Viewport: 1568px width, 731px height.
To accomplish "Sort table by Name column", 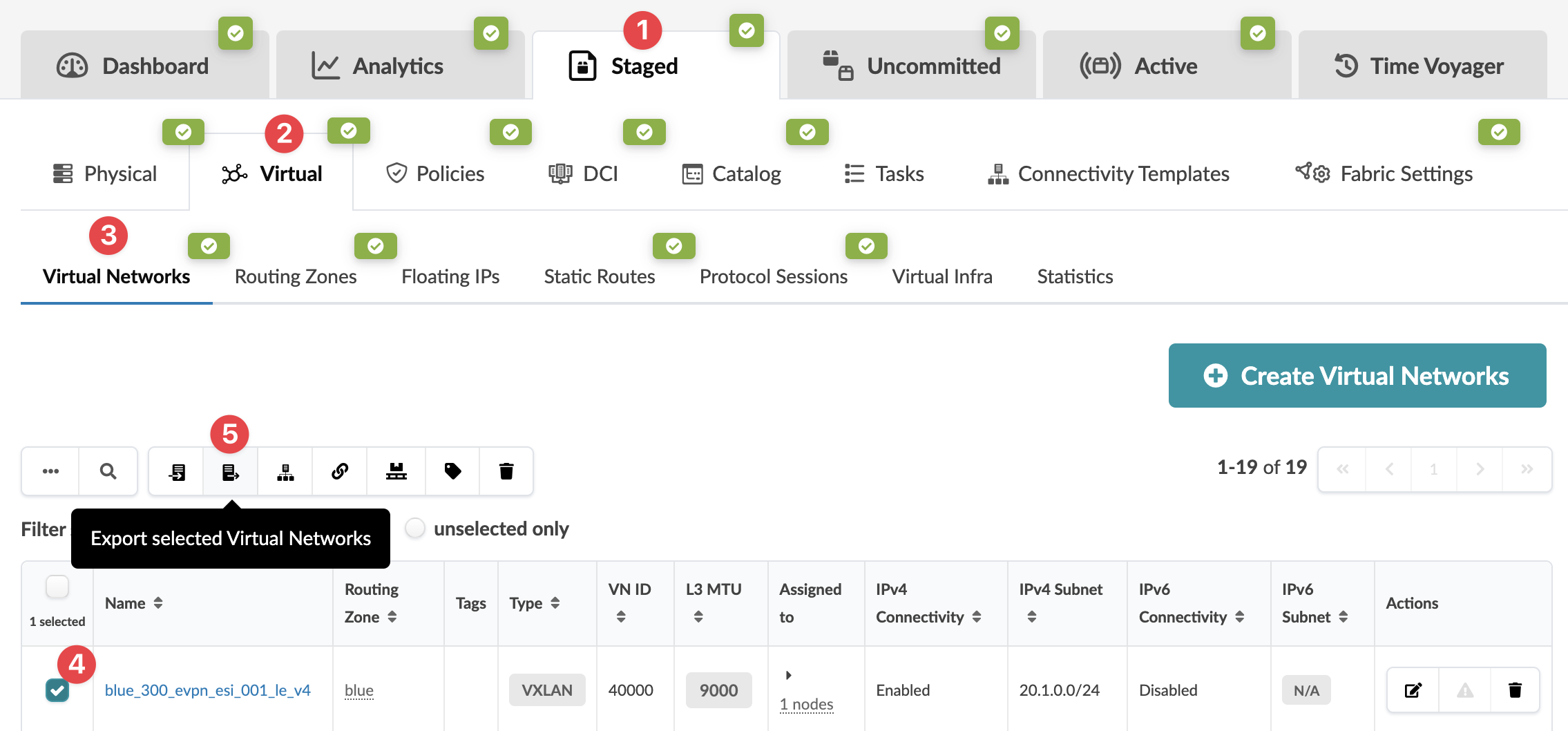I will [x=158, y=603].
